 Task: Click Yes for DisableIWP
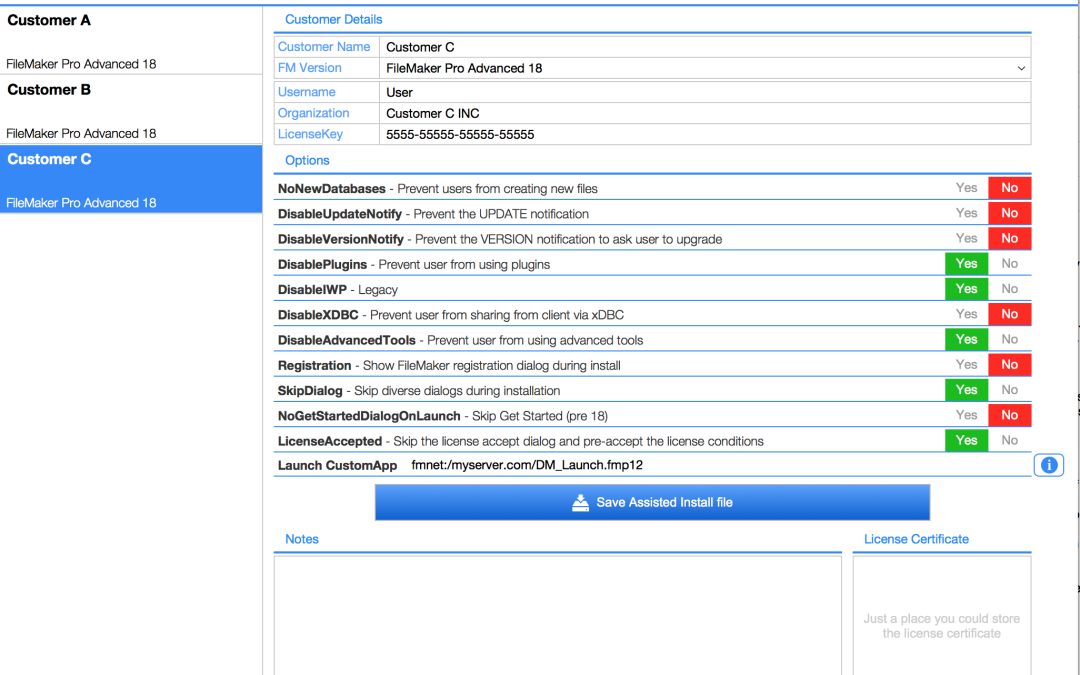coord(966,289)
